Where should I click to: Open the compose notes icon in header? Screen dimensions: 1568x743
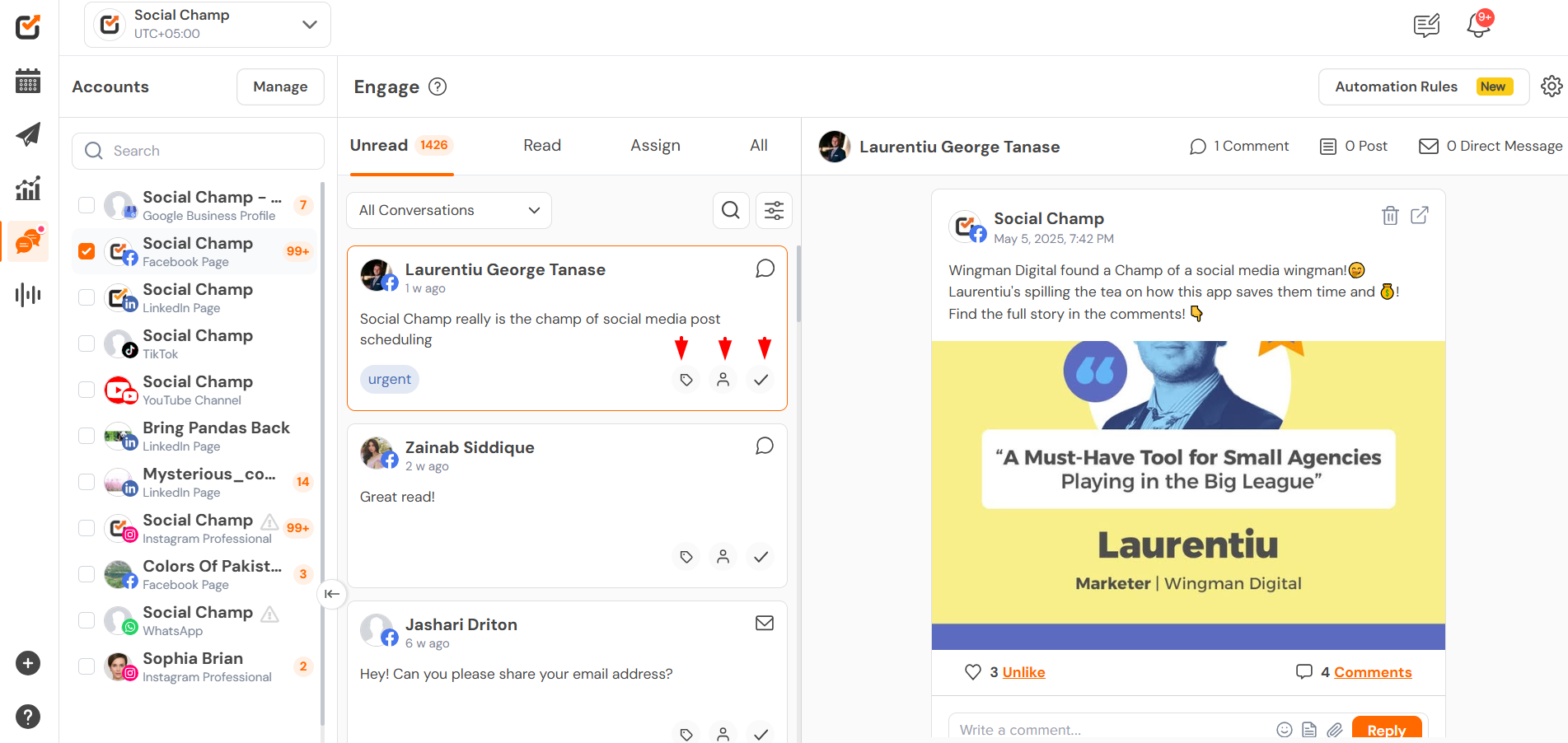pyautogui.click(x=1426, y=26)
